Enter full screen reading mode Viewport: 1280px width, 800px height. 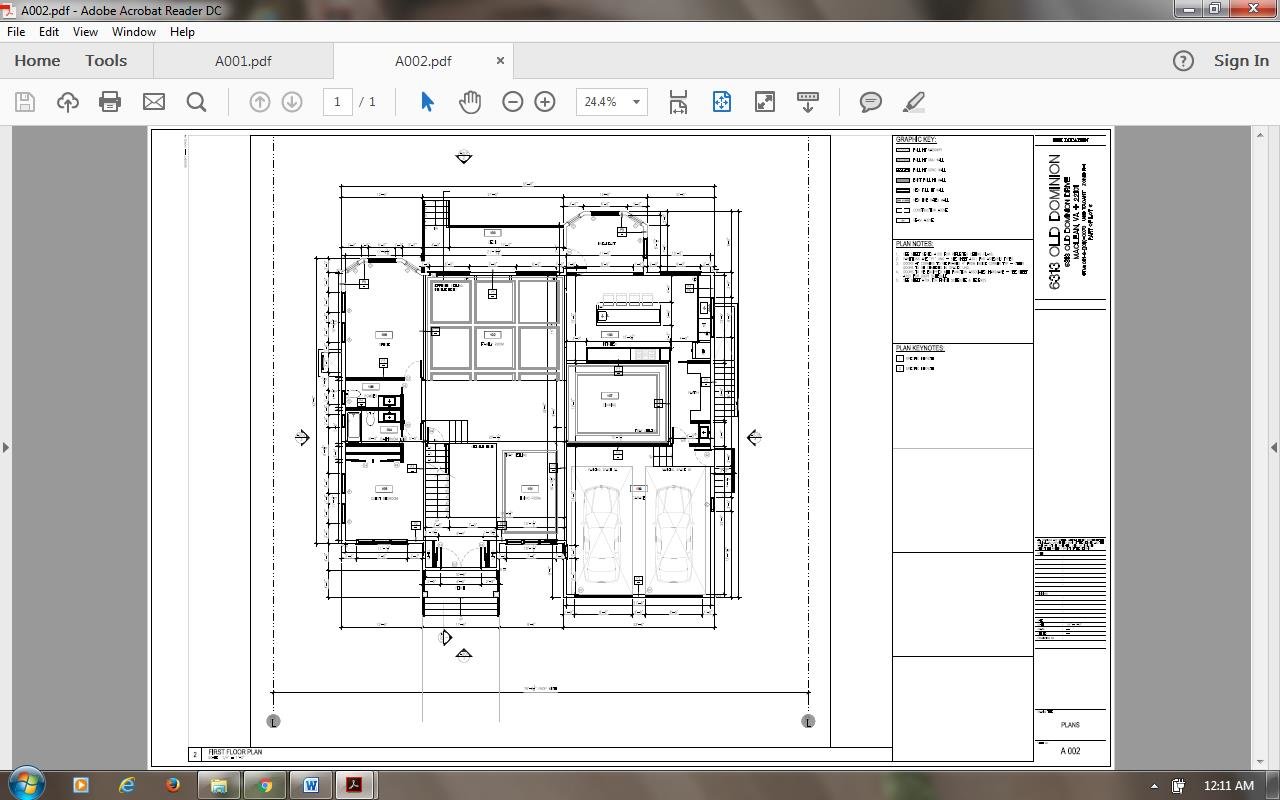pyautogui.click(x=763, y=101)
